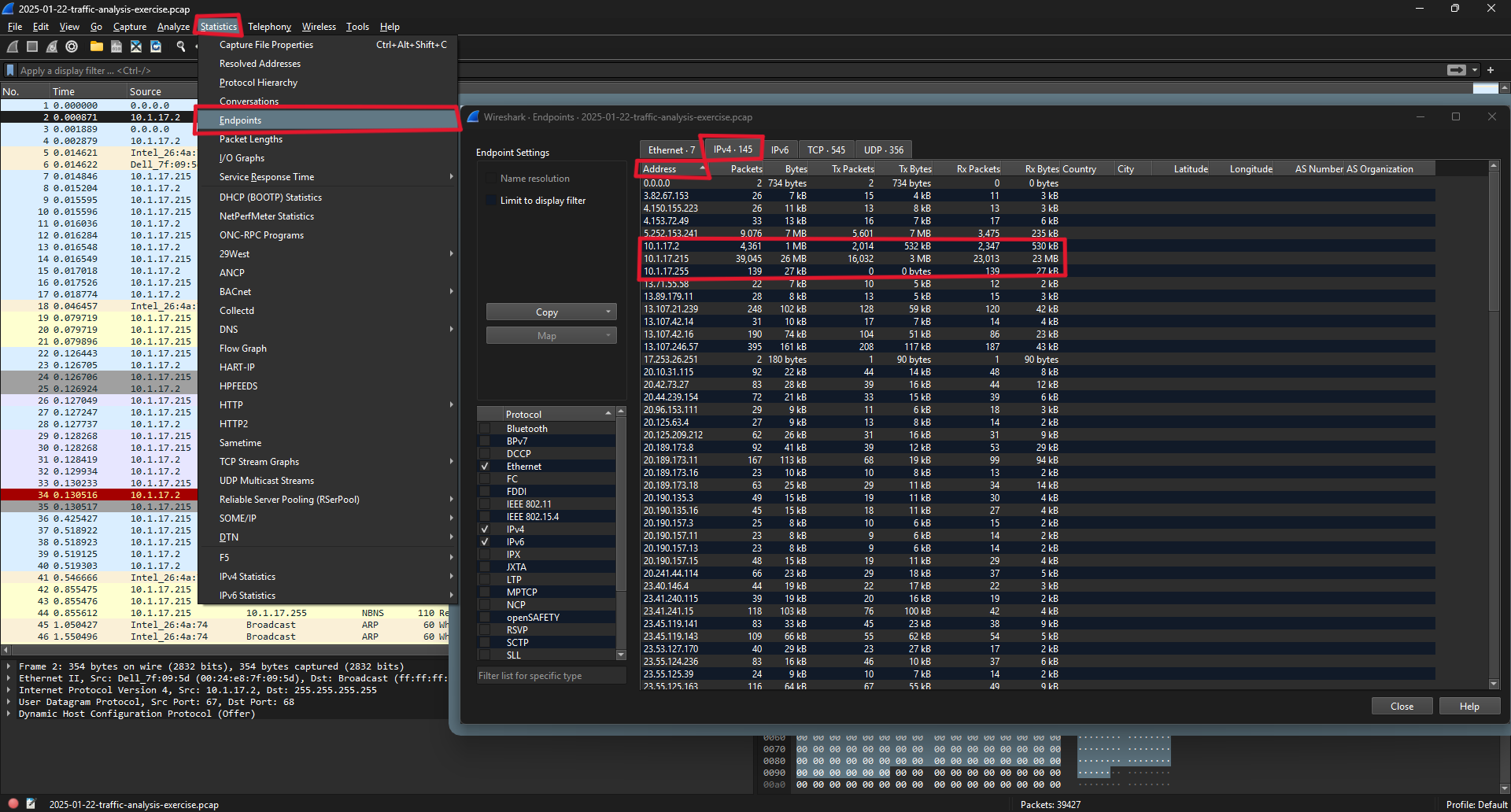Screen dimensions: 1511x812
Task: Click the find packet magnifier icon
Action: [181, 46]
